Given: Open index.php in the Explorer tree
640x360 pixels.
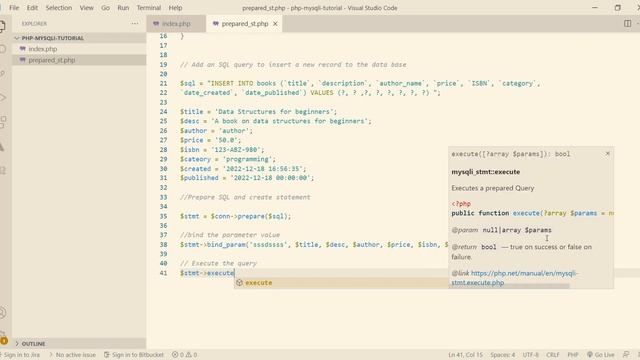Looking at the screenshot, I should point(79,49).
